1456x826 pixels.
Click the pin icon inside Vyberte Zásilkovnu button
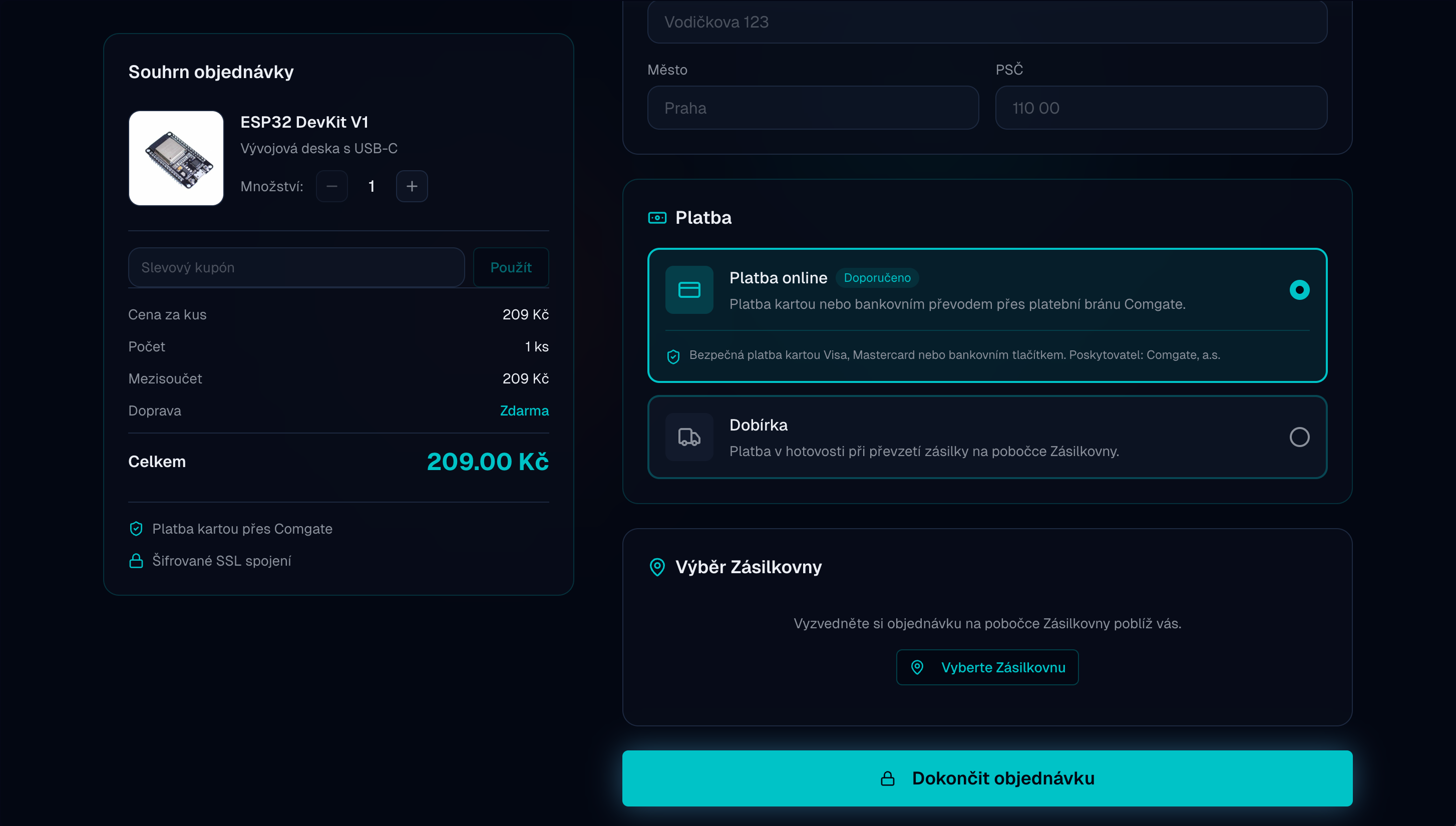click(x=917, y=667)
